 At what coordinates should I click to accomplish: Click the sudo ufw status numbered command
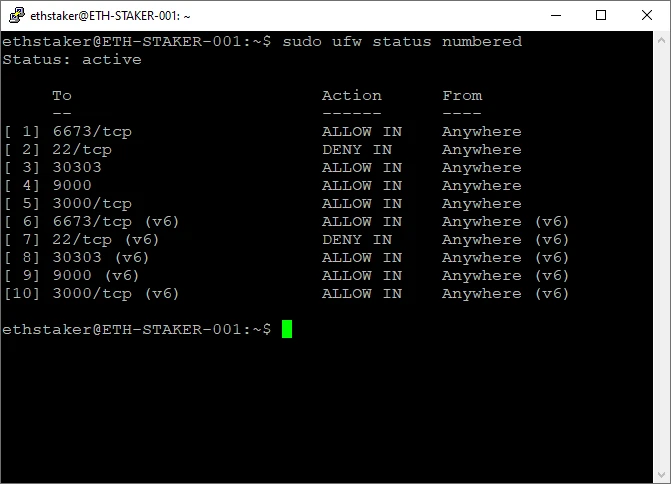pos(402,42)
